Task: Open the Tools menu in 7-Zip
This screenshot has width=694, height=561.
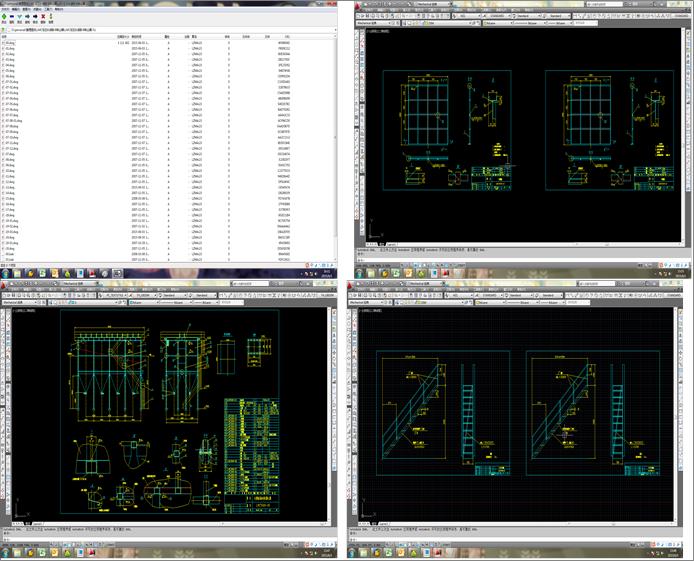Action: 46,10
